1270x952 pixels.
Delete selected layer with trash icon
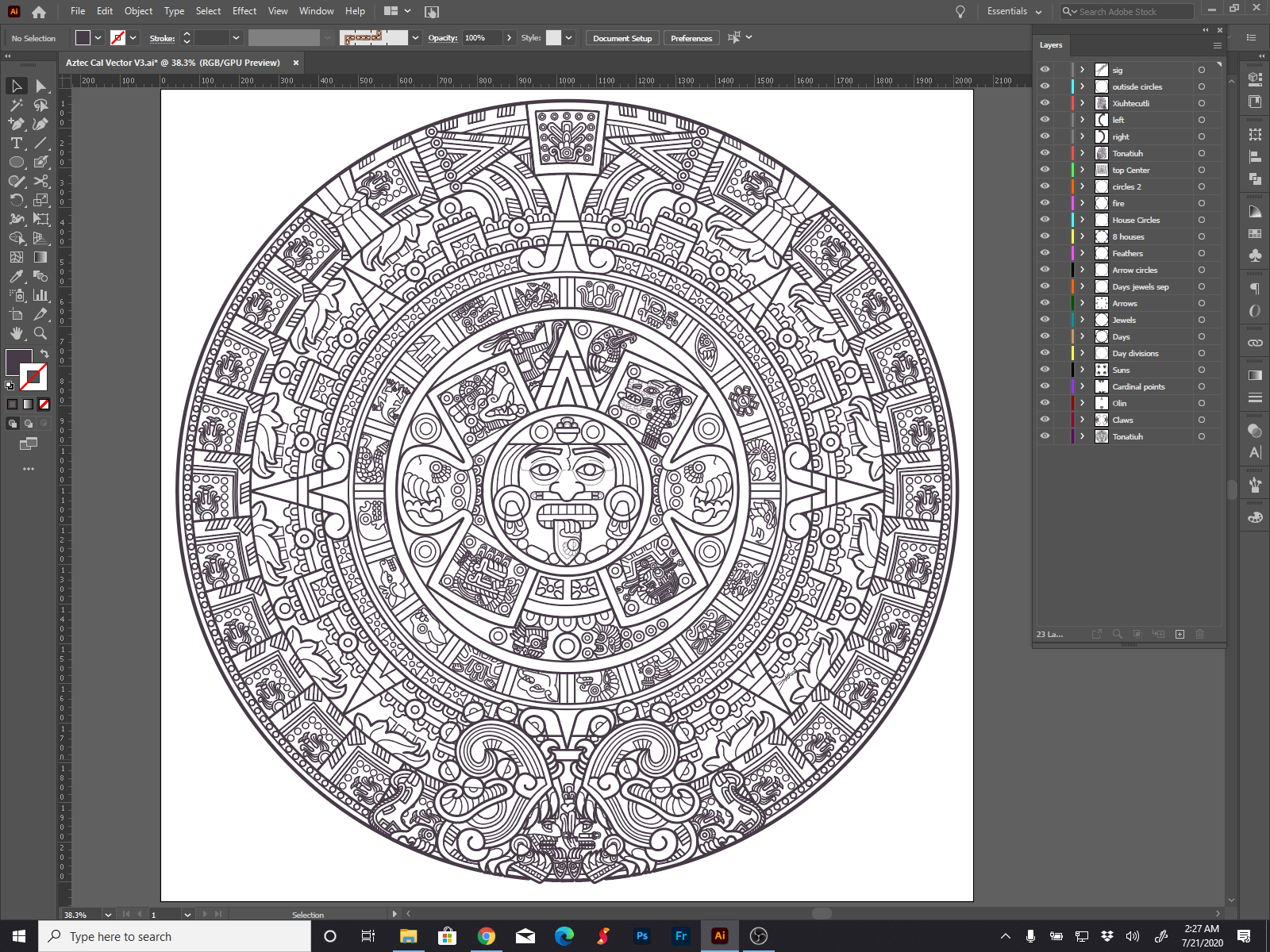pos(1200,634)
